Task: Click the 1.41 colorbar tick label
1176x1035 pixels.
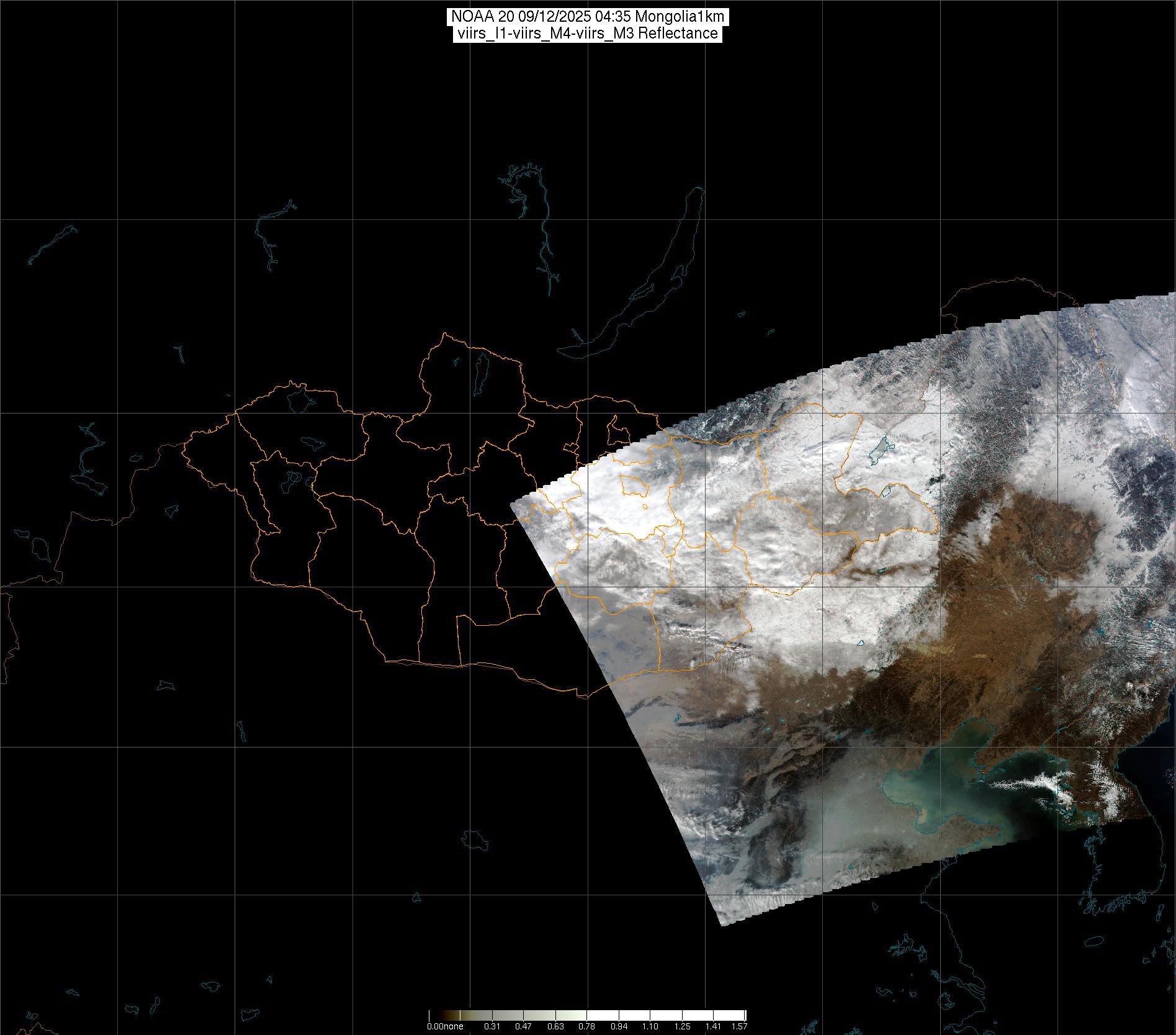Action: [713, 1026]
